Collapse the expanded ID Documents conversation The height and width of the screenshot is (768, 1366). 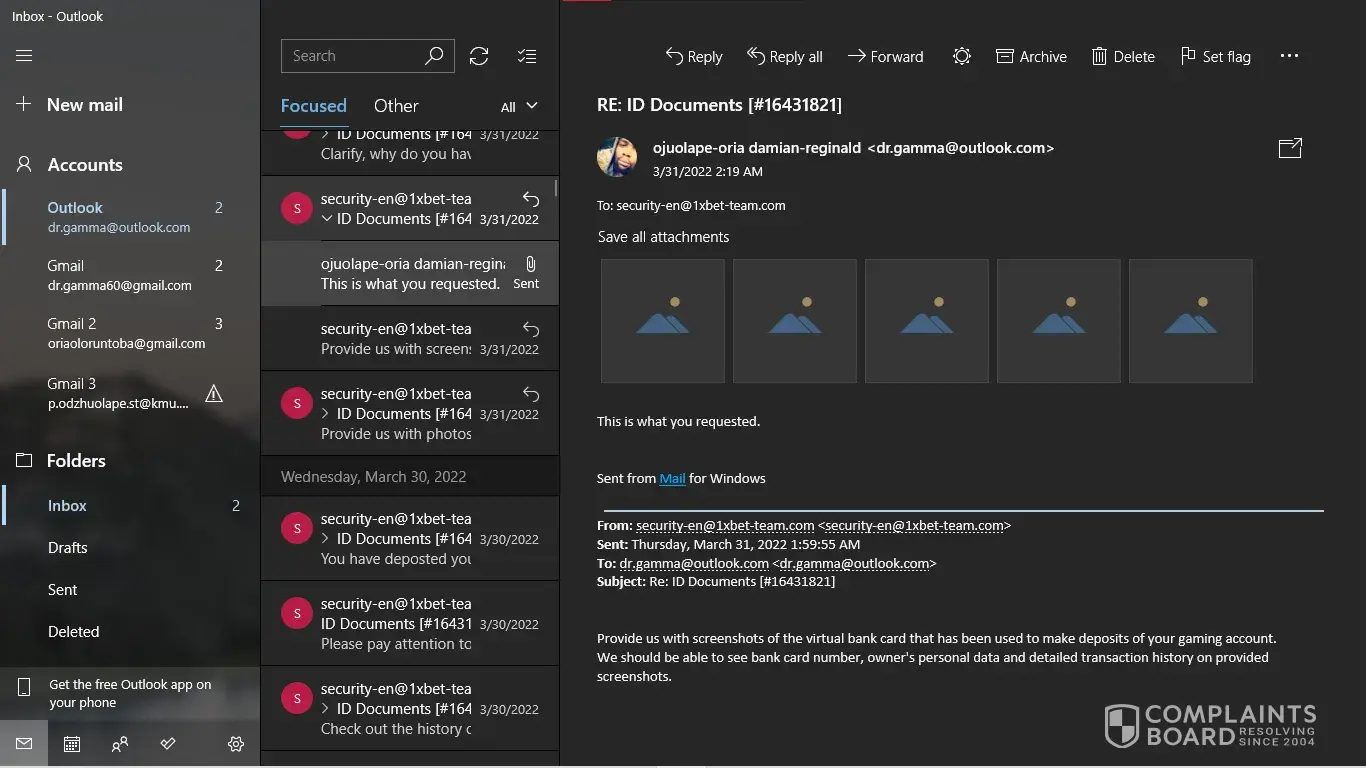pos(326,219)
